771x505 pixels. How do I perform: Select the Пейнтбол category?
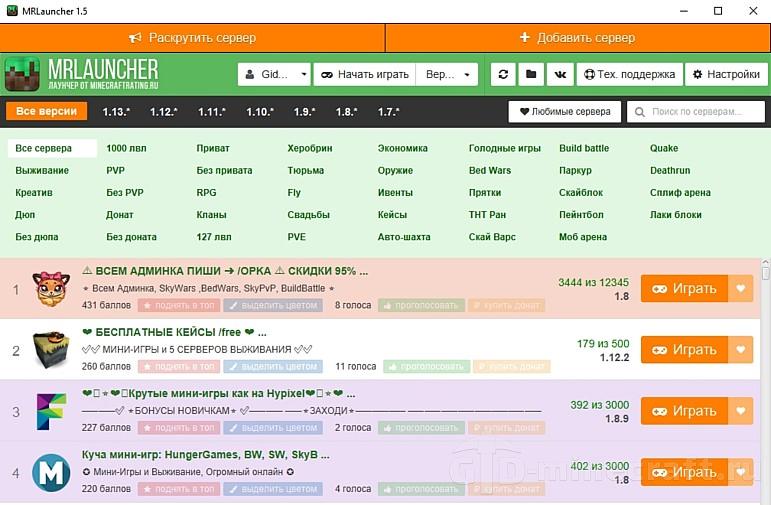[581, 215]
